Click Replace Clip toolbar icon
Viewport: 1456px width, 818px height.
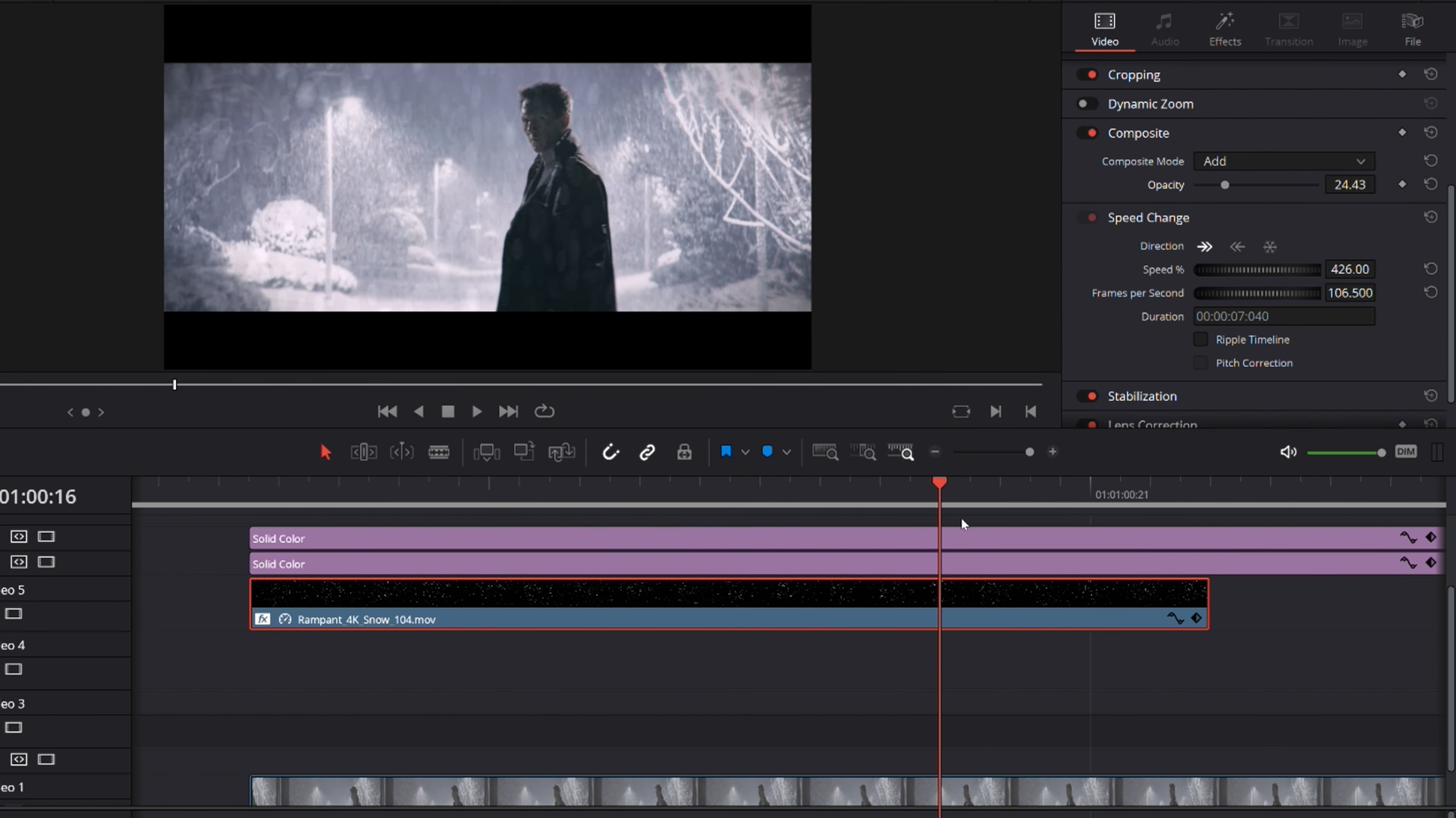click(562, 453)
